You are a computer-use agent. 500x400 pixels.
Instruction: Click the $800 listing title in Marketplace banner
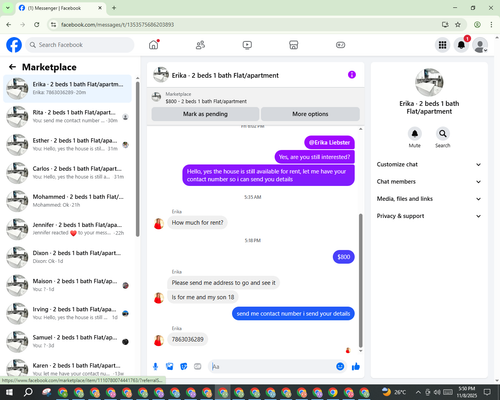206,101
